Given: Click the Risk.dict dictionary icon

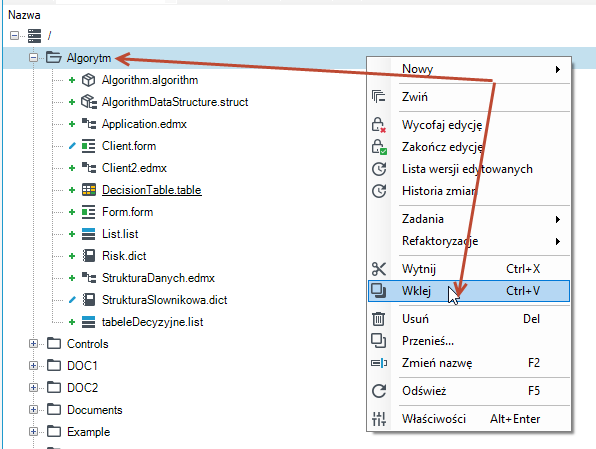Looking at the screenshot, I should click(x=89, y=256).
